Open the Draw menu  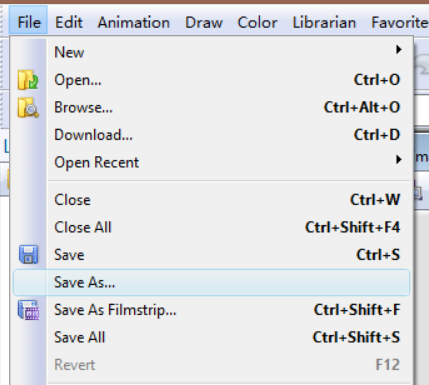(204, 22)
